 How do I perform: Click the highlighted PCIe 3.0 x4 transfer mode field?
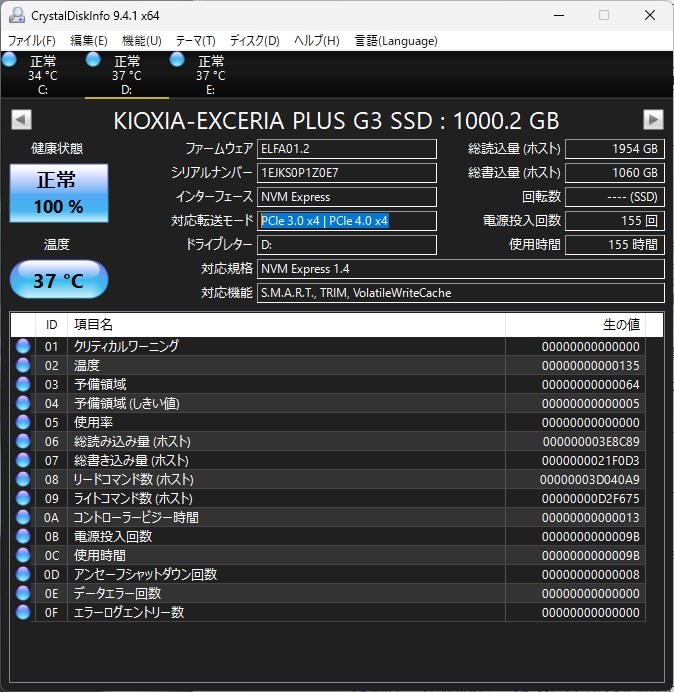click(x=347, y=221)
